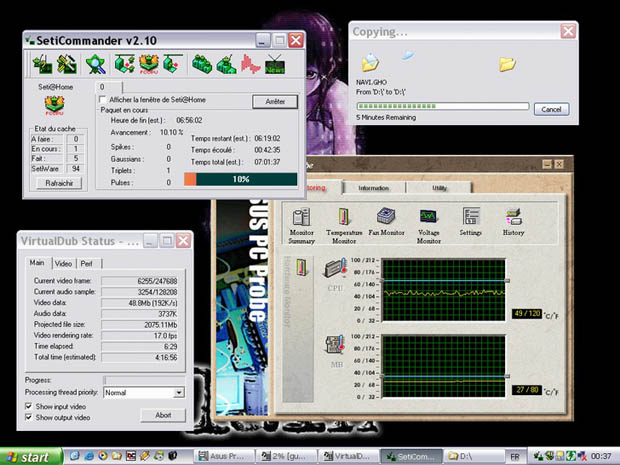Click the '2% [gu...' taskbar button
Image resolution: width=620 pixels, height=465 pixels.
click(287, 456)
